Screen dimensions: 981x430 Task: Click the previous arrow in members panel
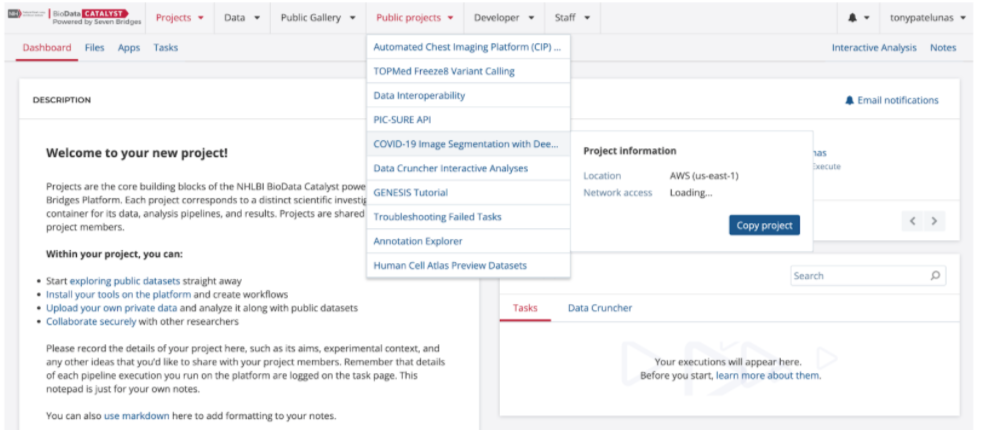click(x=912, y=221)
